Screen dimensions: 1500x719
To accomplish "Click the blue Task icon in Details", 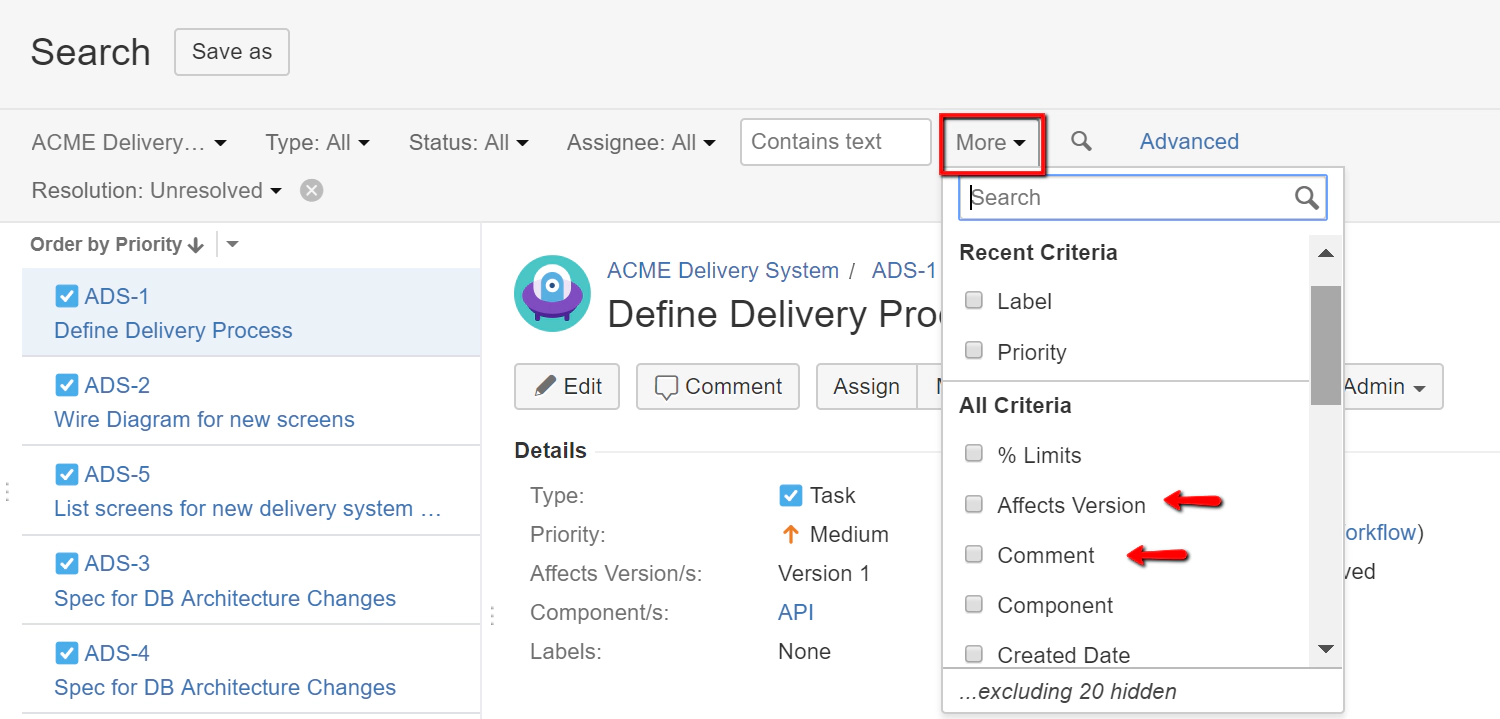I will click(790, 495).
